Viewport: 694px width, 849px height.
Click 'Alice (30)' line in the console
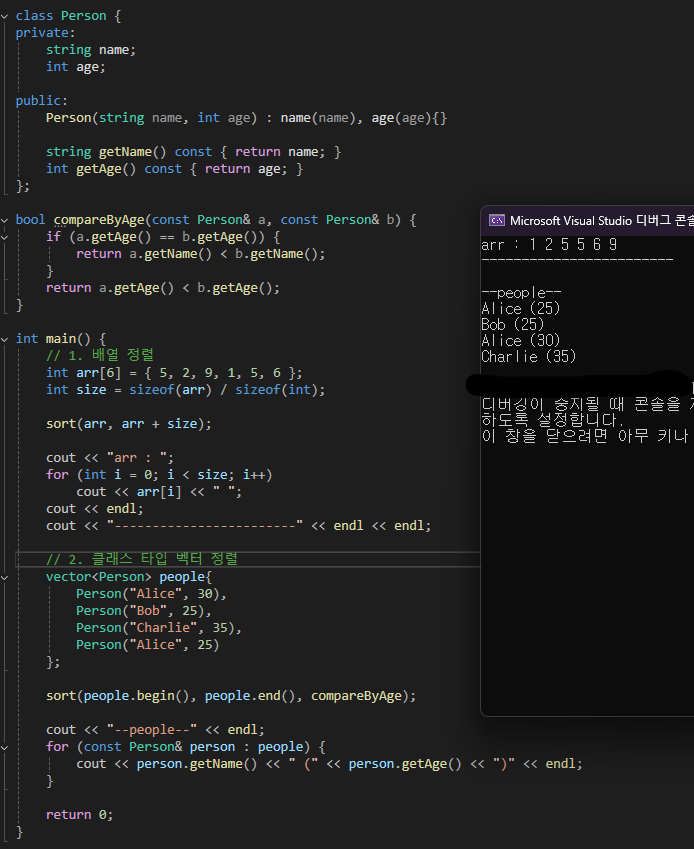tap(521, 341)
